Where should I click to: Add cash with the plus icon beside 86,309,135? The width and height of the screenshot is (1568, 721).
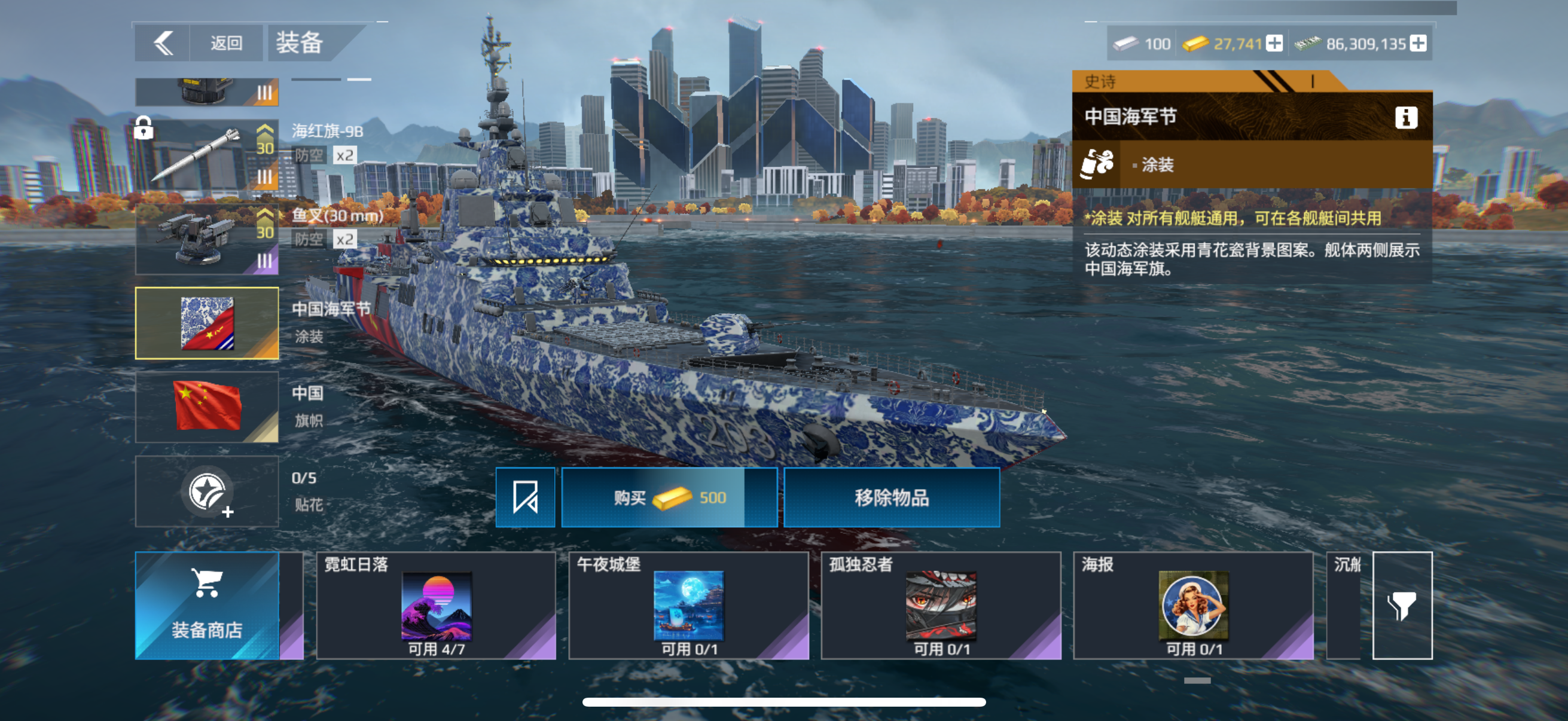click(x=1418, y=43)
